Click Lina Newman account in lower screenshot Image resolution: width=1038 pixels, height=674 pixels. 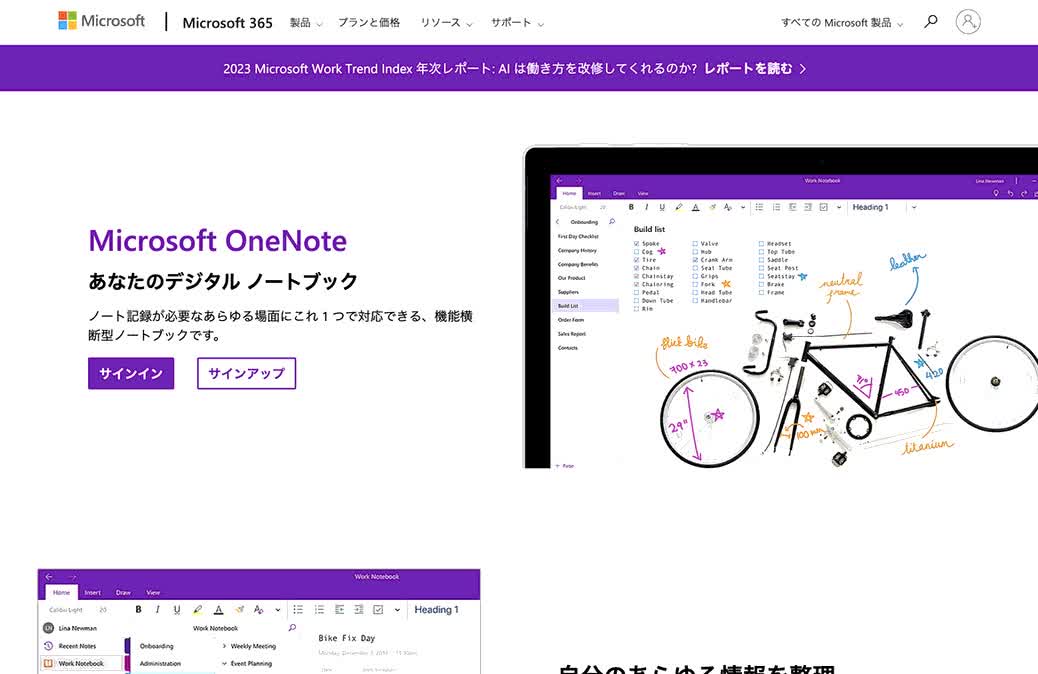click(x=70, y=628)
